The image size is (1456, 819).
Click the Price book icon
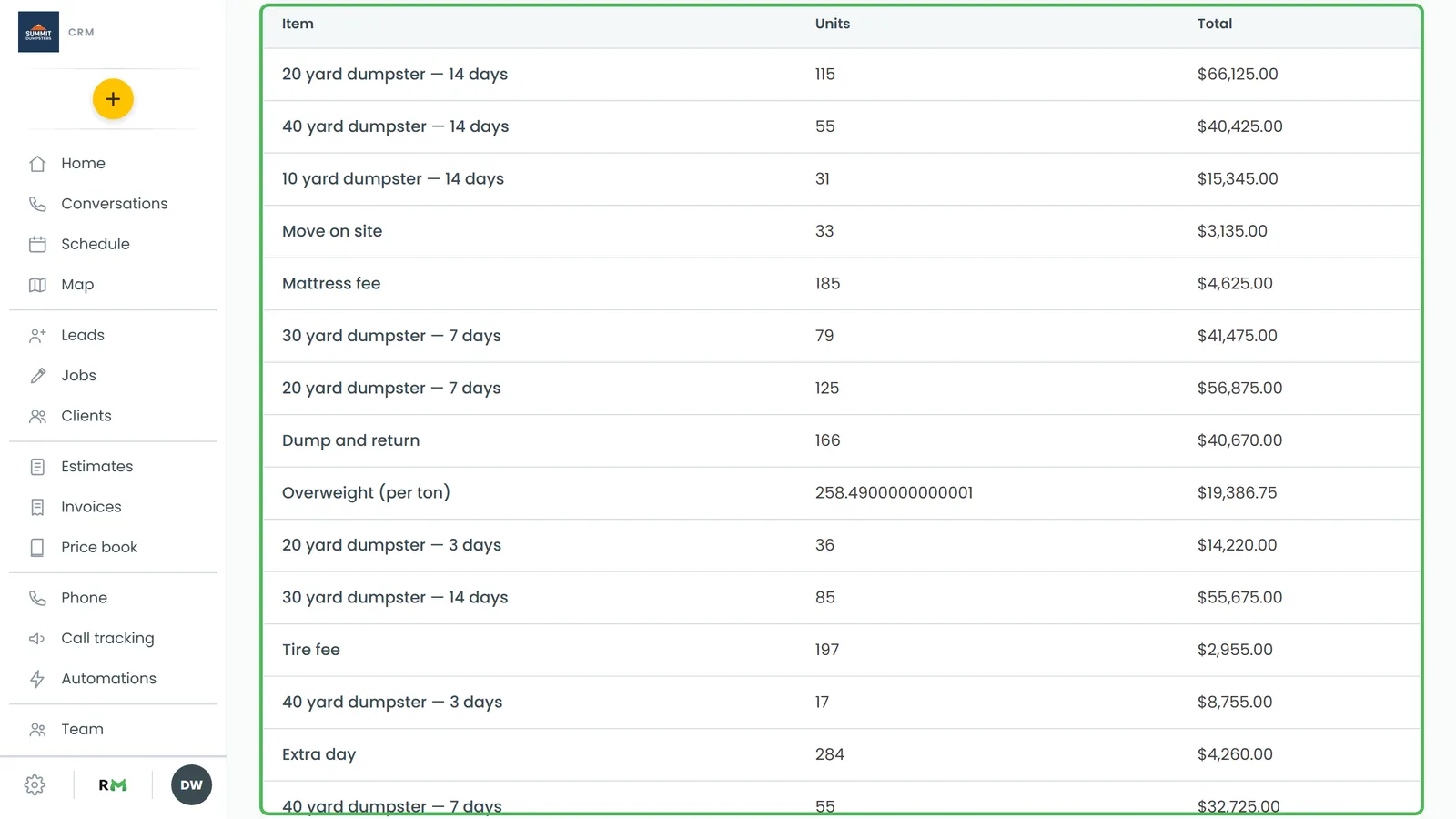point(37,547)
